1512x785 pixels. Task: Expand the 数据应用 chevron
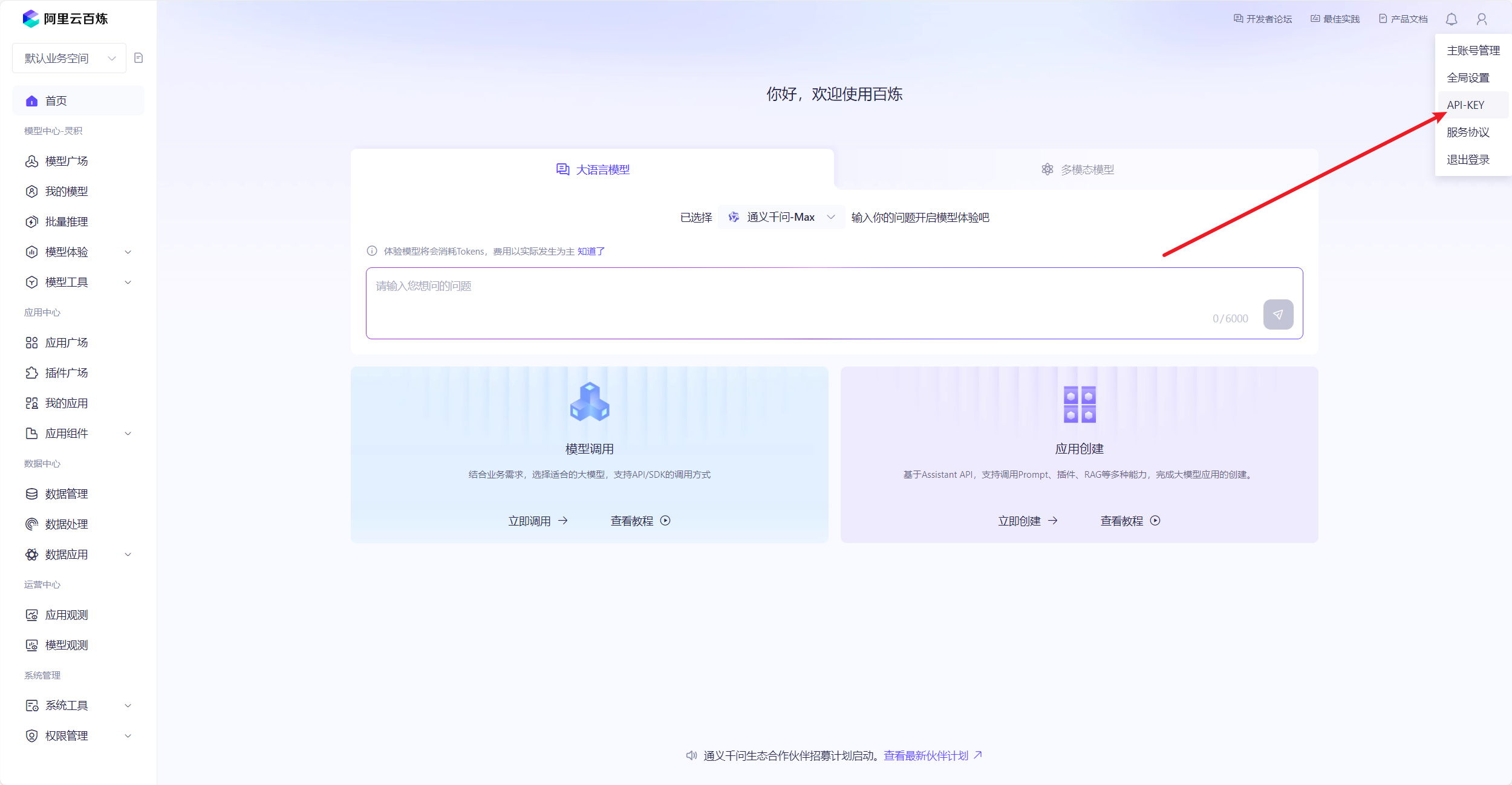click(128, 554)
